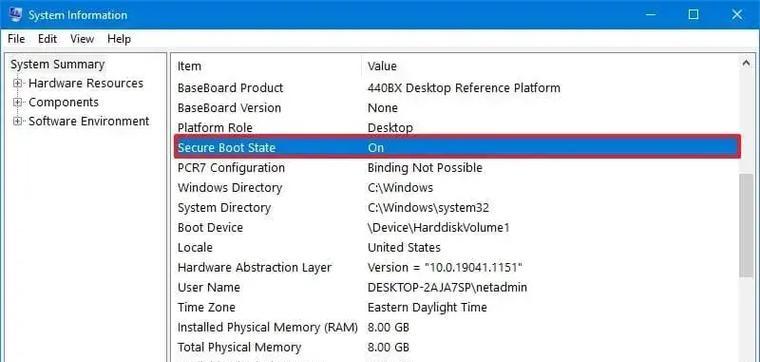Image resolution: width=760 pixels, height=362 pixels.
Task: Expand the Hardware Resources node
Action: tap(18, 83)
